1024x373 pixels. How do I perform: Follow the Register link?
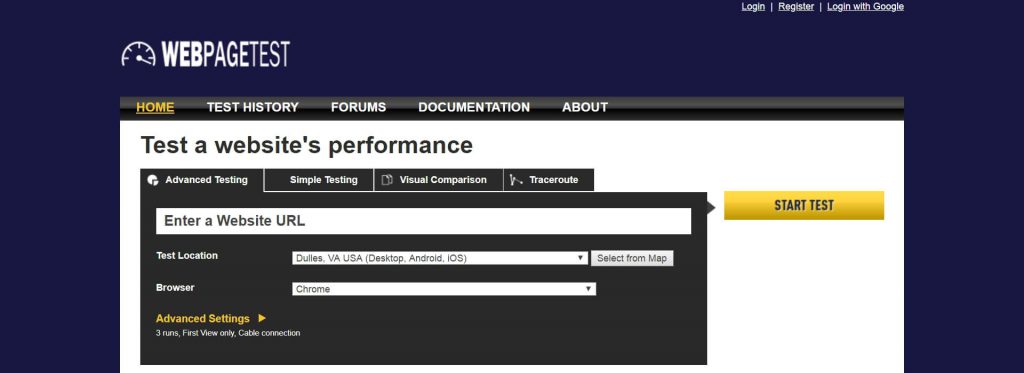pos(796,7)
